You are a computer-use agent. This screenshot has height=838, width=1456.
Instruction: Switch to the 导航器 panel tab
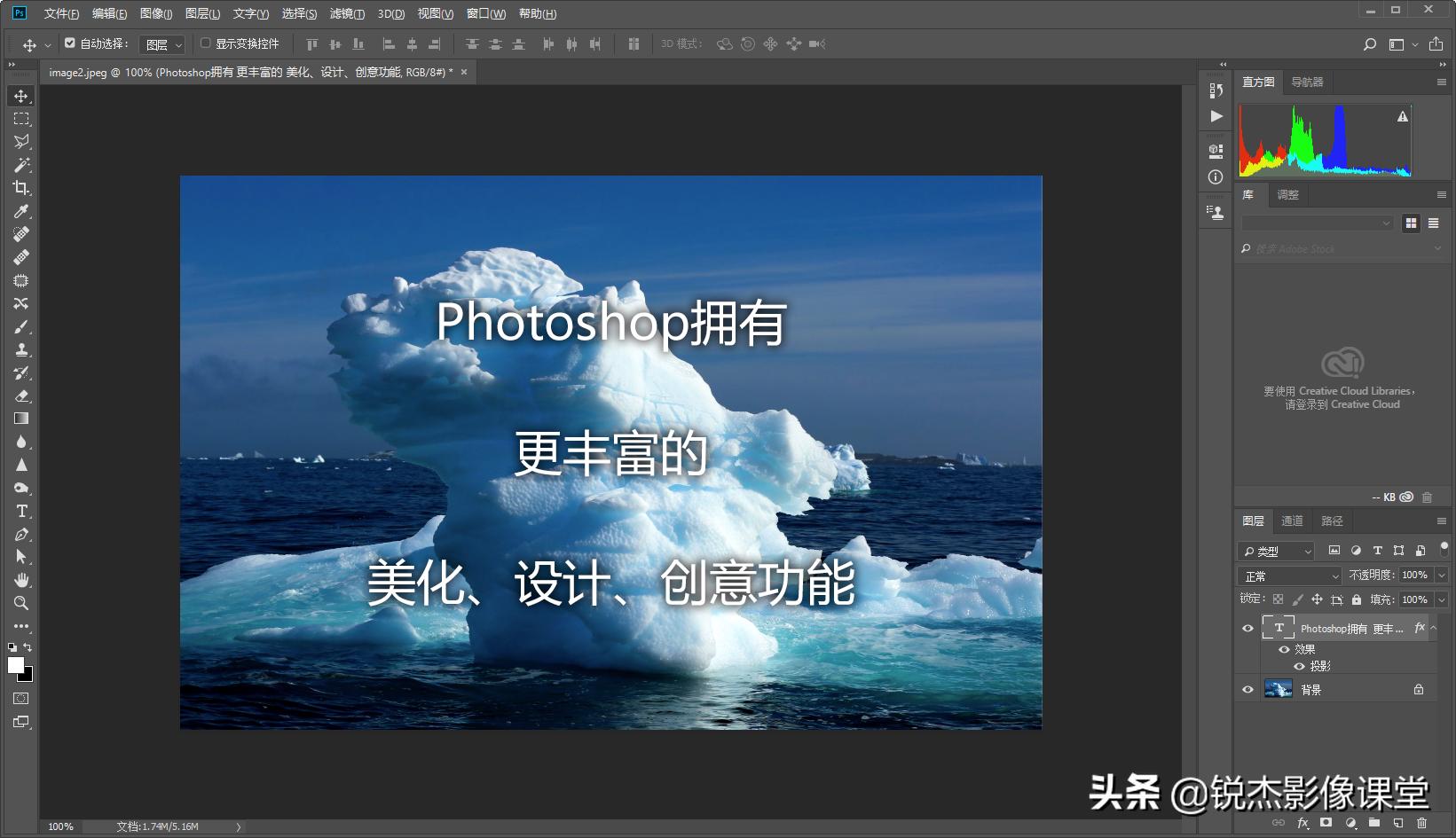pos(1306,82)
